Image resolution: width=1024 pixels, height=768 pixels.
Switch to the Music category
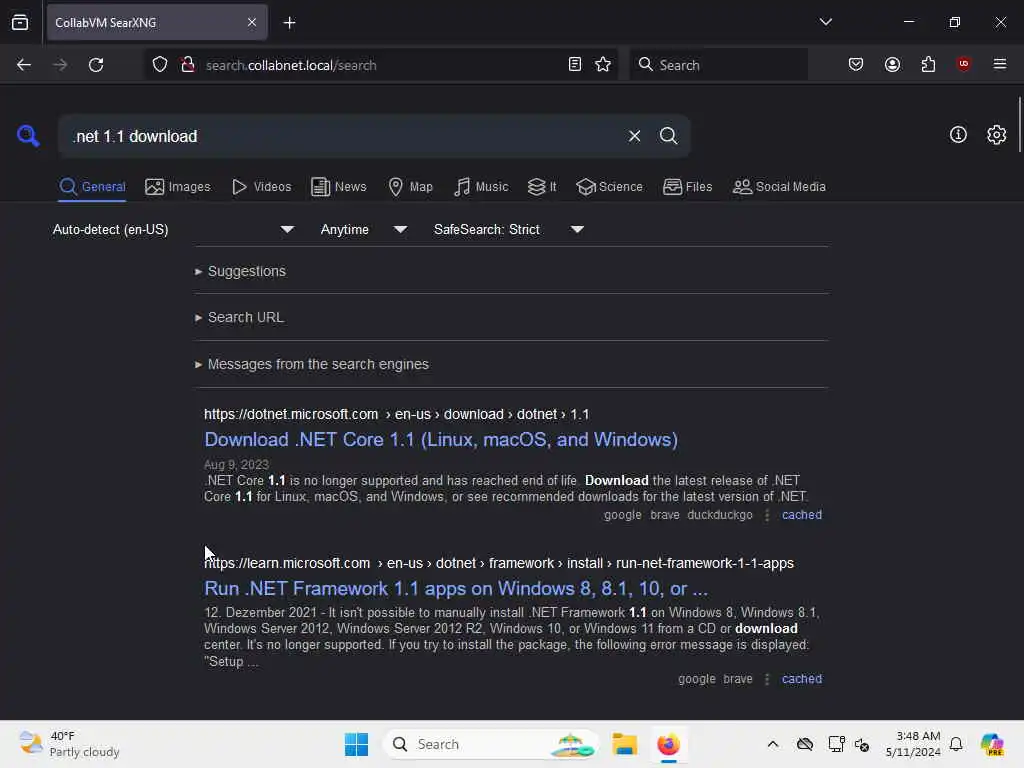[x=481, y=187]
